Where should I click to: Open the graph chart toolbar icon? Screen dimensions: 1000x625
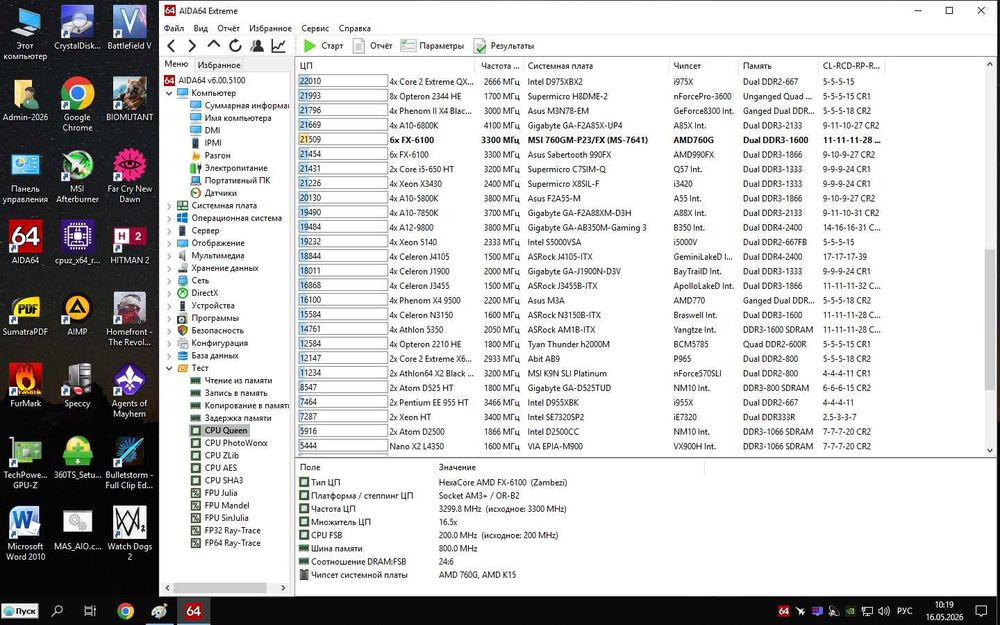coord(279,45)
